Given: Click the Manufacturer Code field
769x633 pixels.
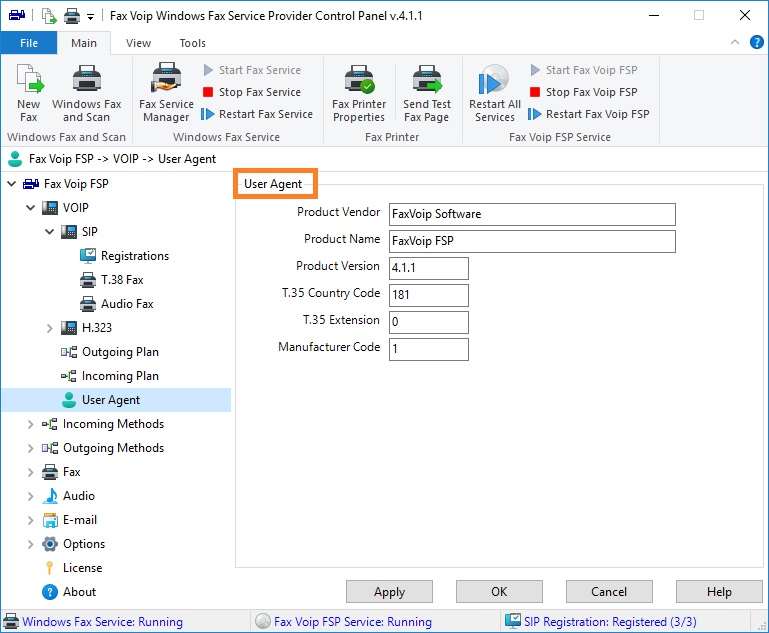Looking at the screenshot, I should point(429,349).
